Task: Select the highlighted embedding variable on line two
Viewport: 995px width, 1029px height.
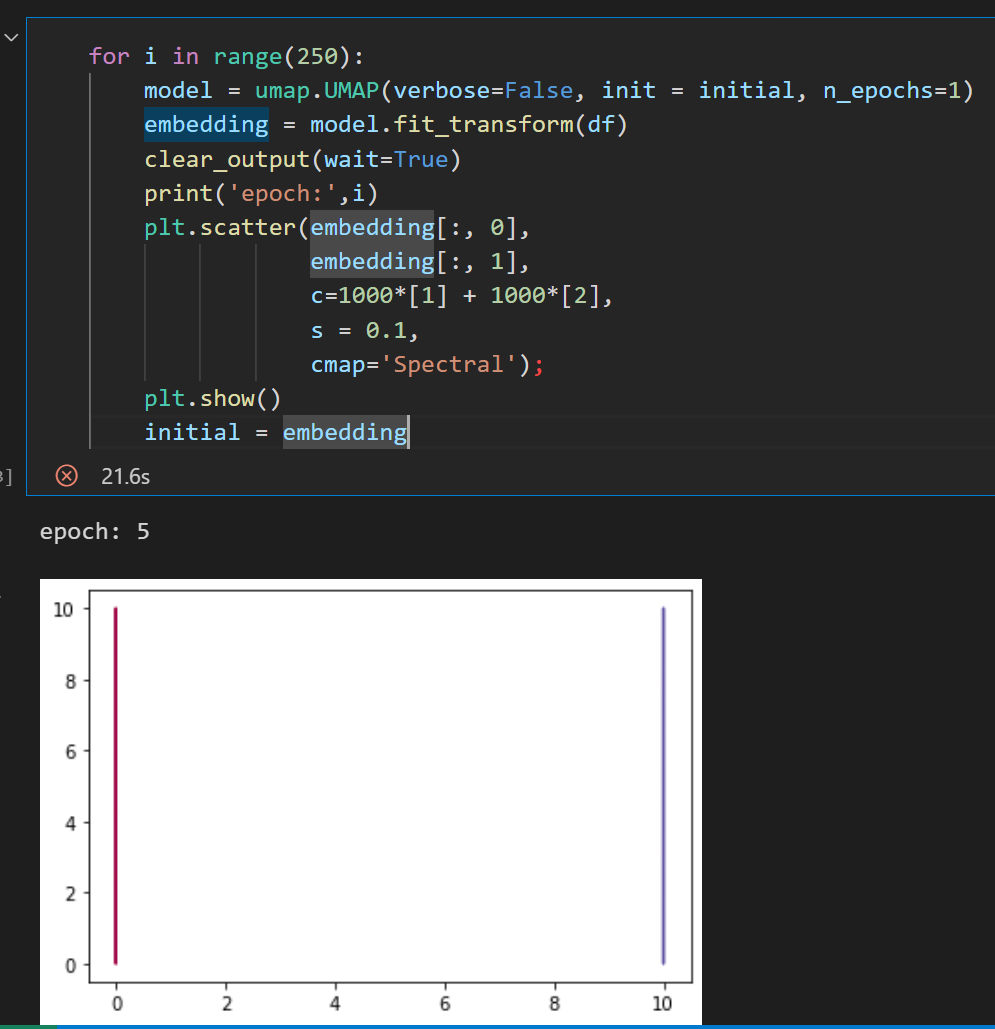Action: pyautogui.click(x=206, y=124)
